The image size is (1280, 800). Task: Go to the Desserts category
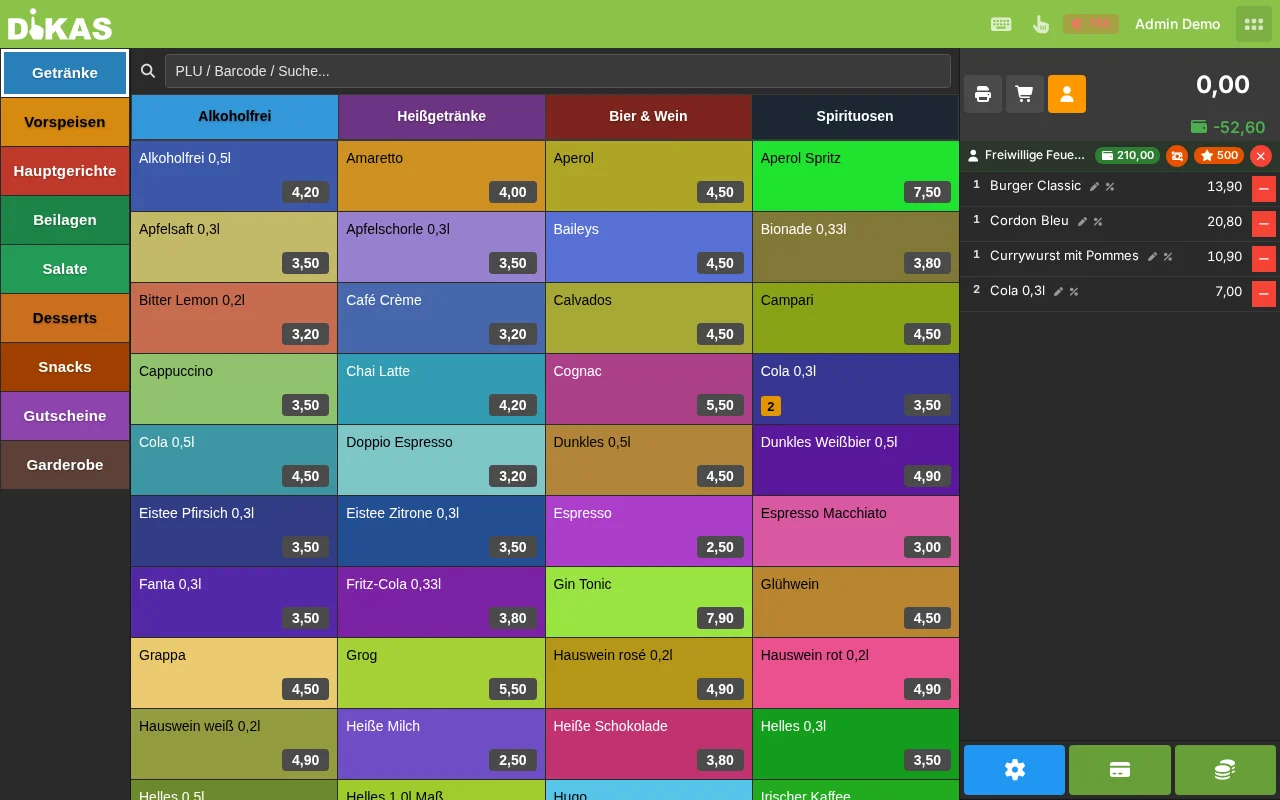(65, 318)
